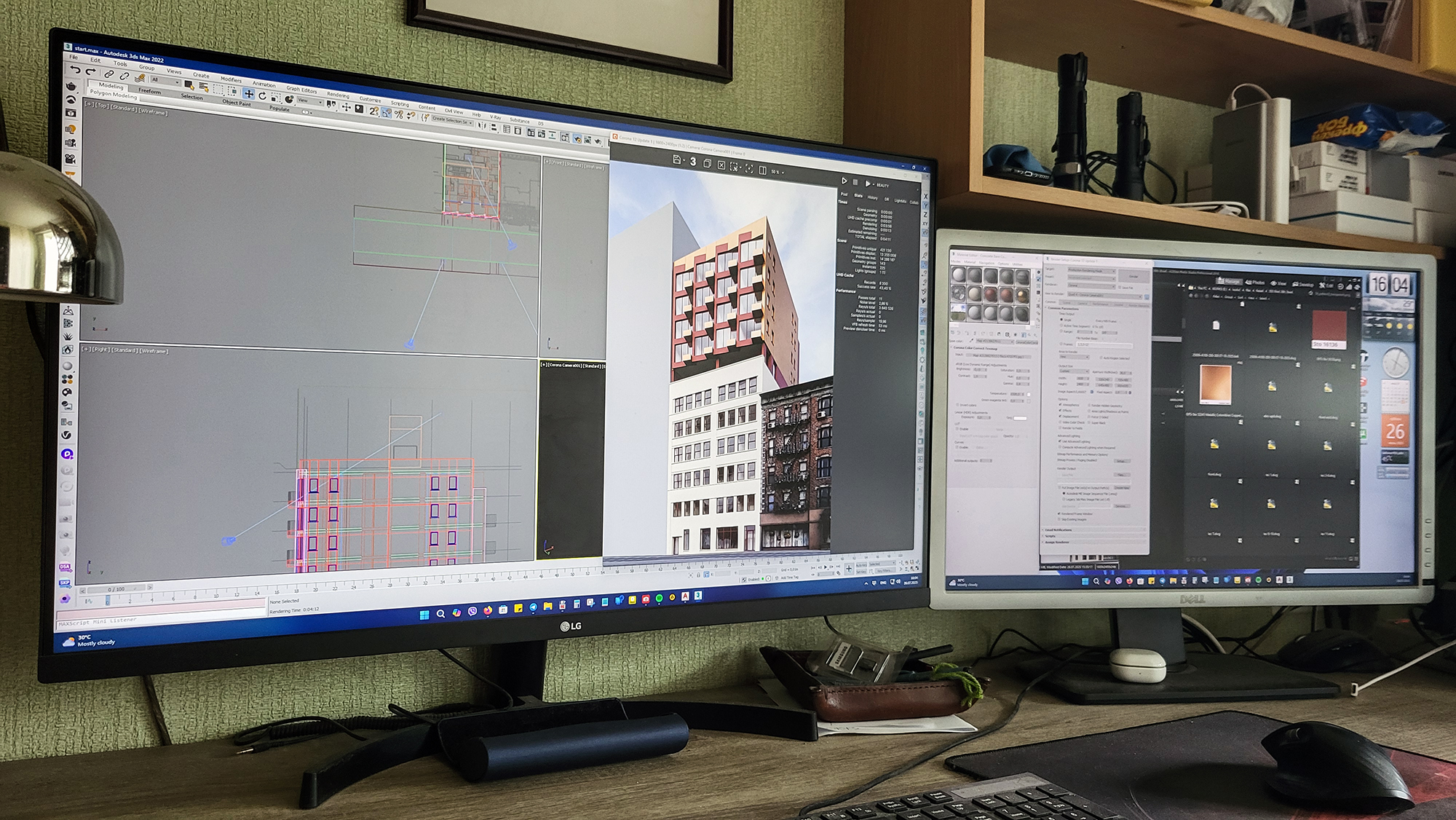Click the Save icon in Corona frame buffer
Screen dimensions: 1456x820
[676, 159]
